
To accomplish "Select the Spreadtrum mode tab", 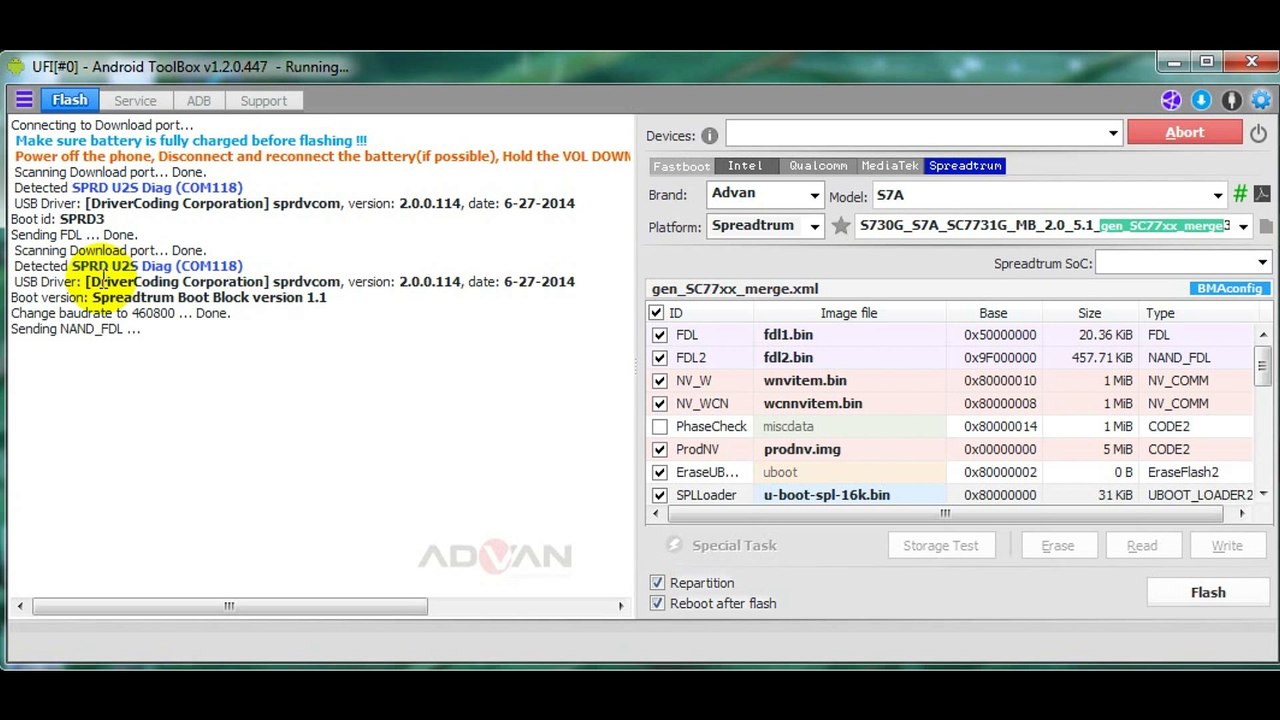I will coord(965,166).
